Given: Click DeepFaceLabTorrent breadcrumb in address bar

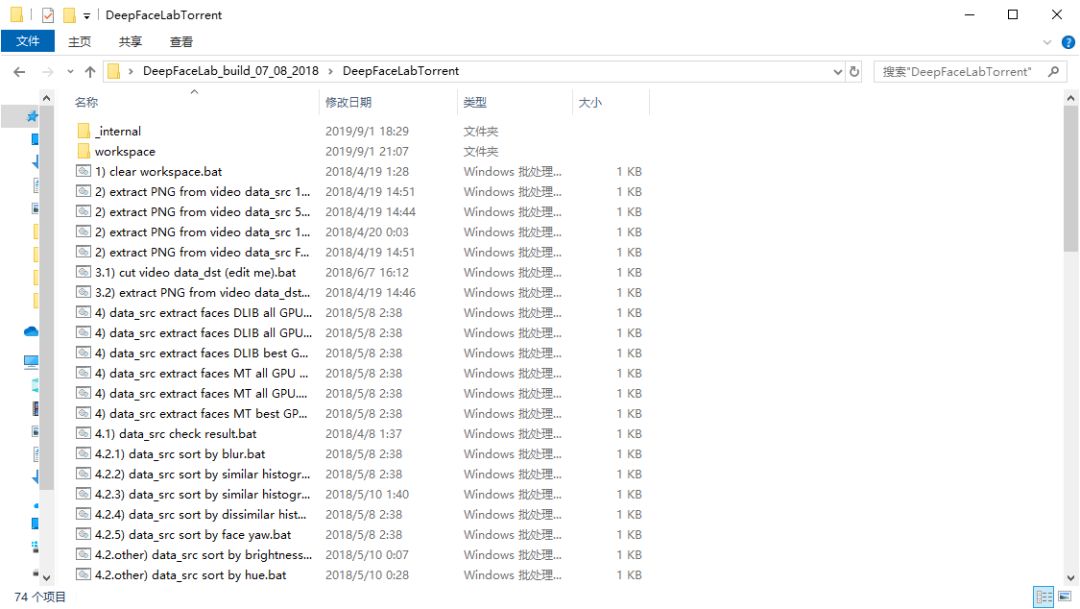Looking at the screenshot, I should (400, 71).
